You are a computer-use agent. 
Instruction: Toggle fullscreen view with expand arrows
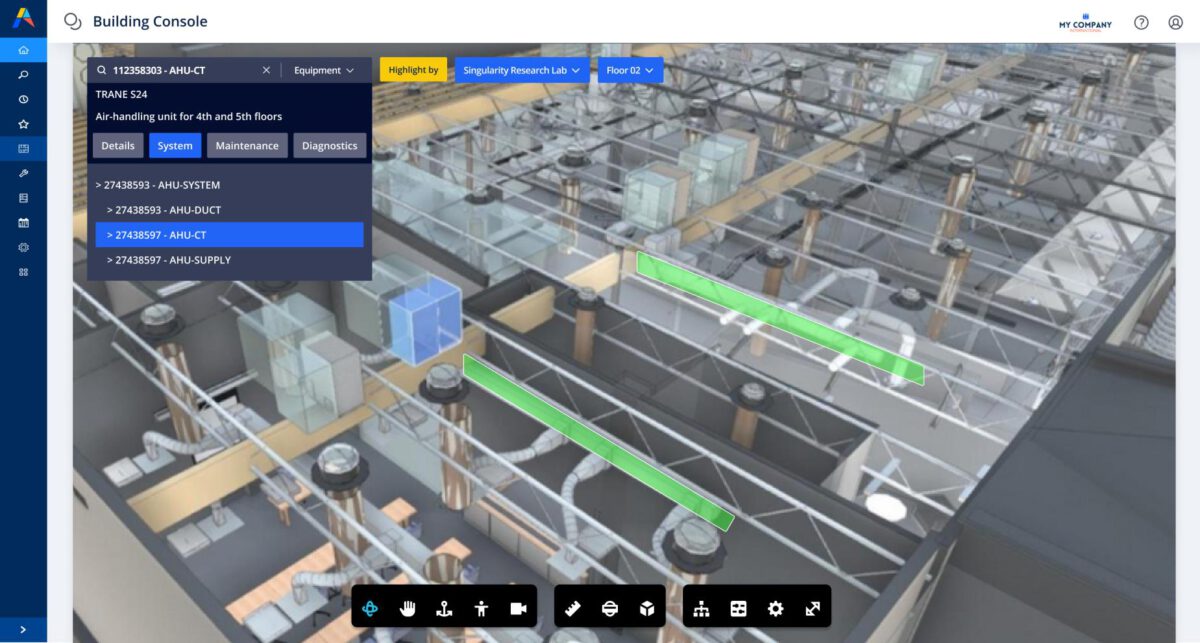pos(811,607)
